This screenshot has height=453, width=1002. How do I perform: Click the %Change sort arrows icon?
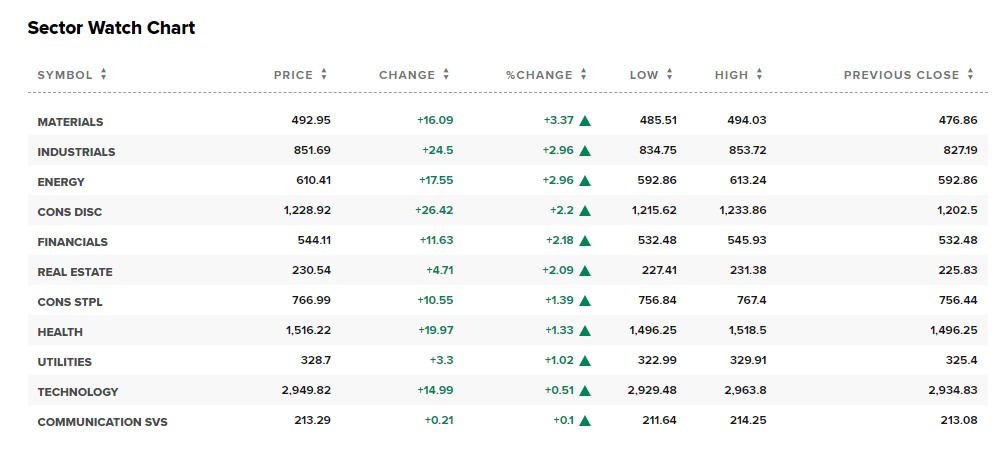[x=583, y=75]
